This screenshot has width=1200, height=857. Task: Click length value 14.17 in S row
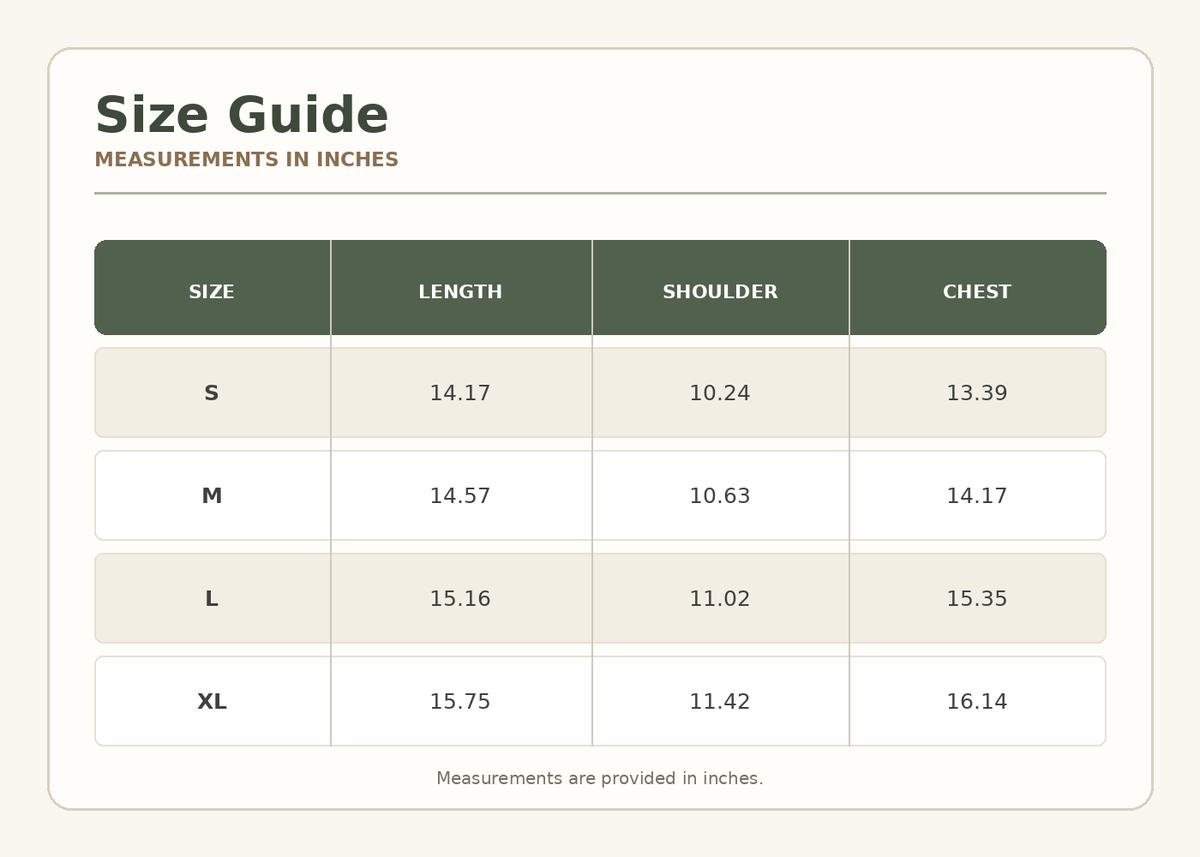click(460, 393)
